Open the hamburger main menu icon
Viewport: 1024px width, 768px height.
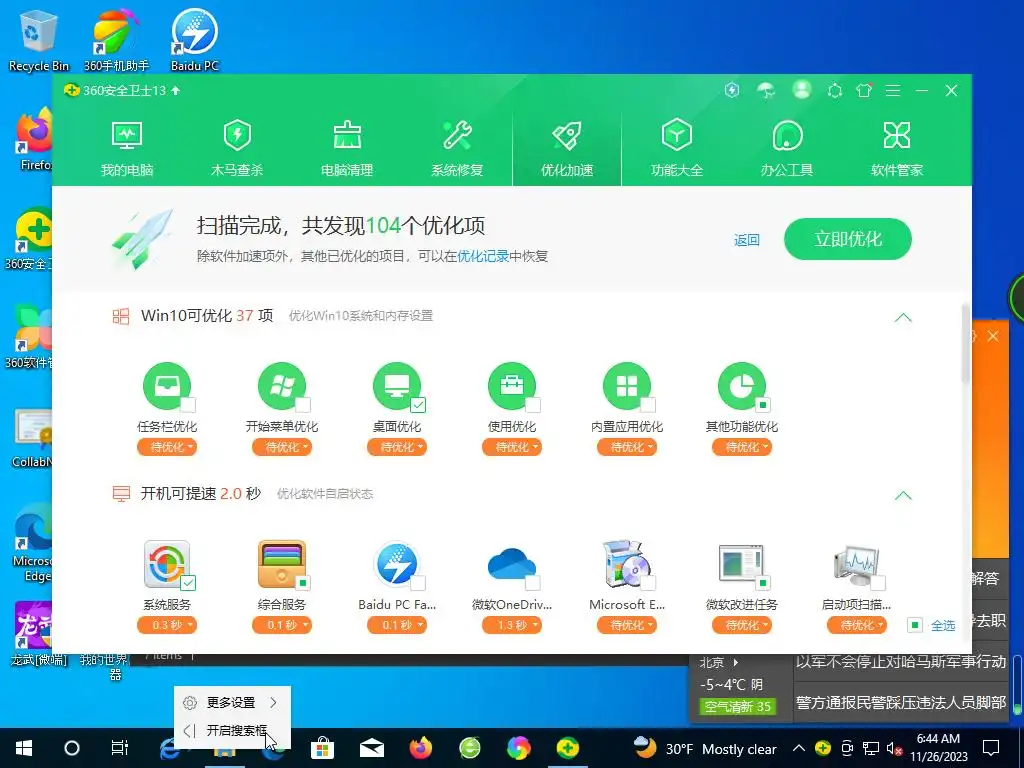point(893,91)
